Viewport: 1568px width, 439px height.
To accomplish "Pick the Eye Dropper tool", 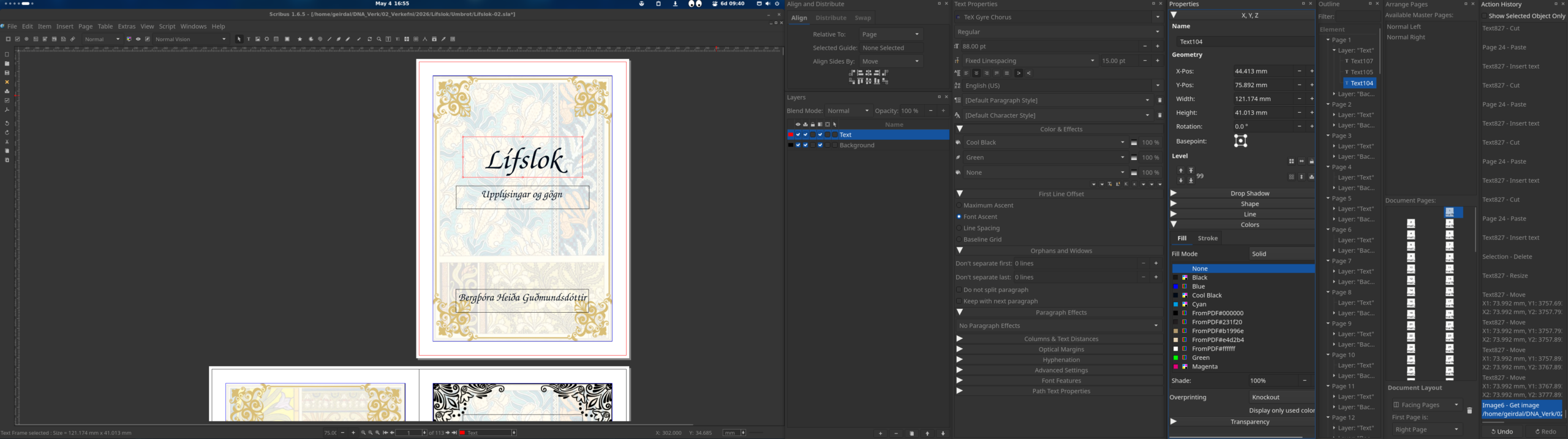I will [x=443, y=39].
